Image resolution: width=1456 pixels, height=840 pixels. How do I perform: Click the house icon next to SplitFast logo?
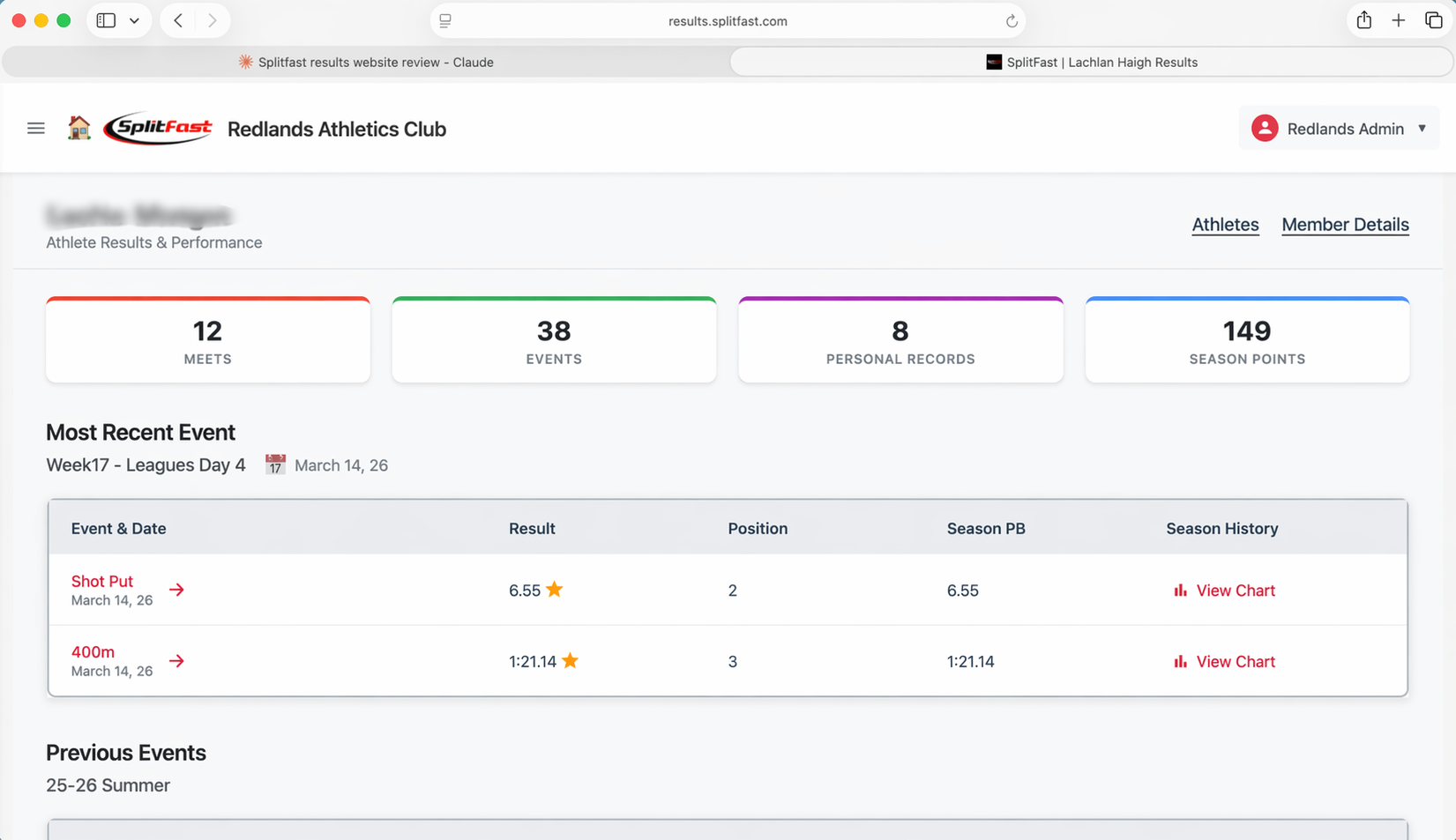tap(78, 127)
